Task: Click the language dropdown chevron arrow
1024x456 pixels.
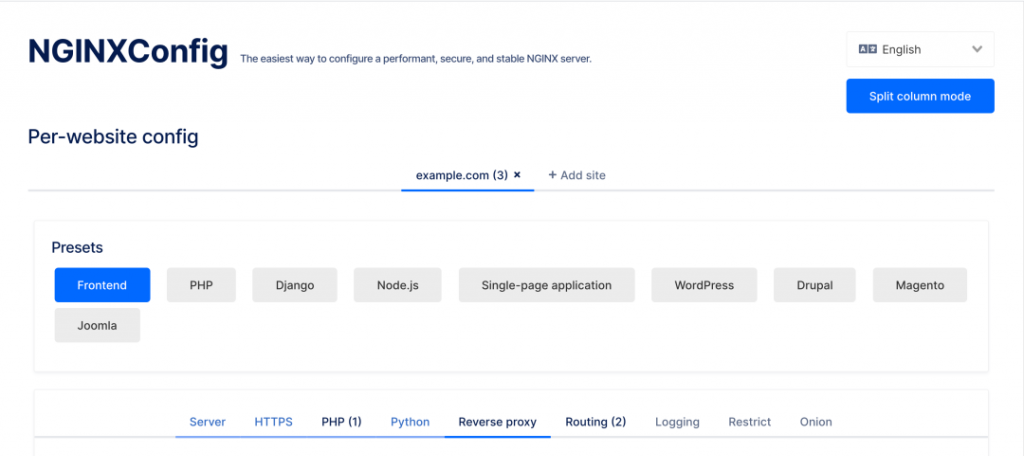Action: tap(977, 49)
